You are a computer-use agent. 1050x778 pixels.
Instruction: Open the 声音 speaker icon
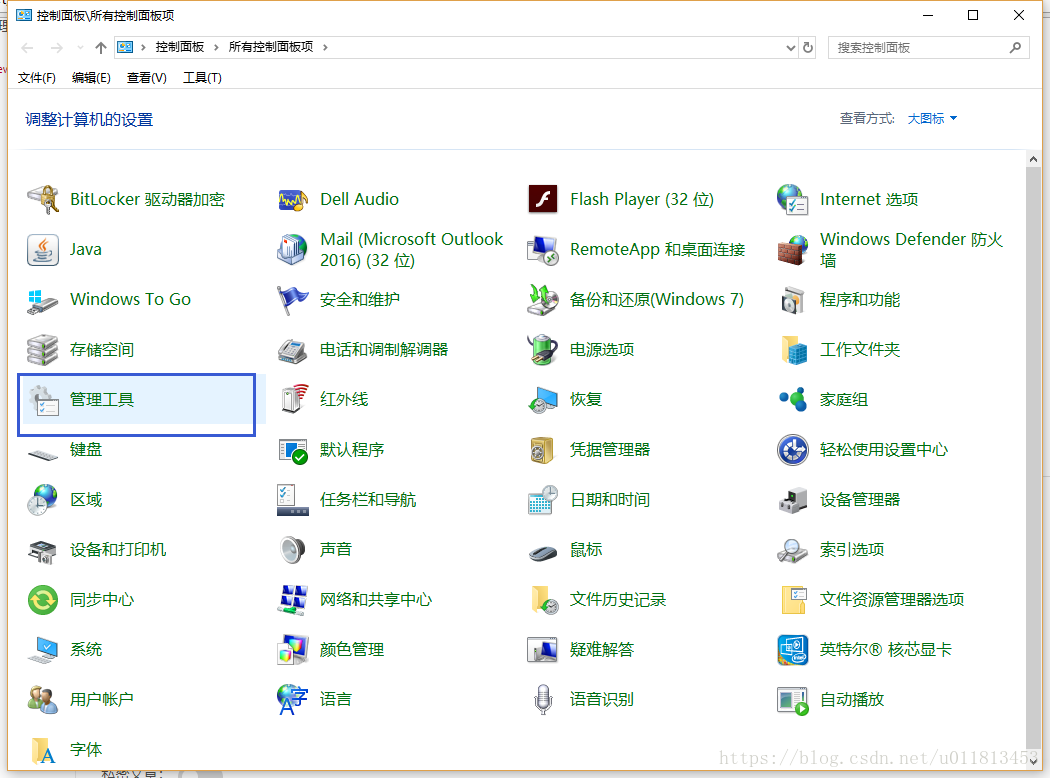click(x=293, y=550)
